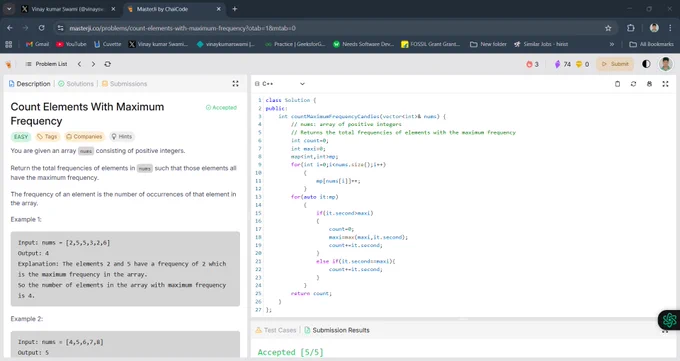This screenshot has width=680, height=361.
Task: Open the C++ language dropdown
Action: point(280,84)
